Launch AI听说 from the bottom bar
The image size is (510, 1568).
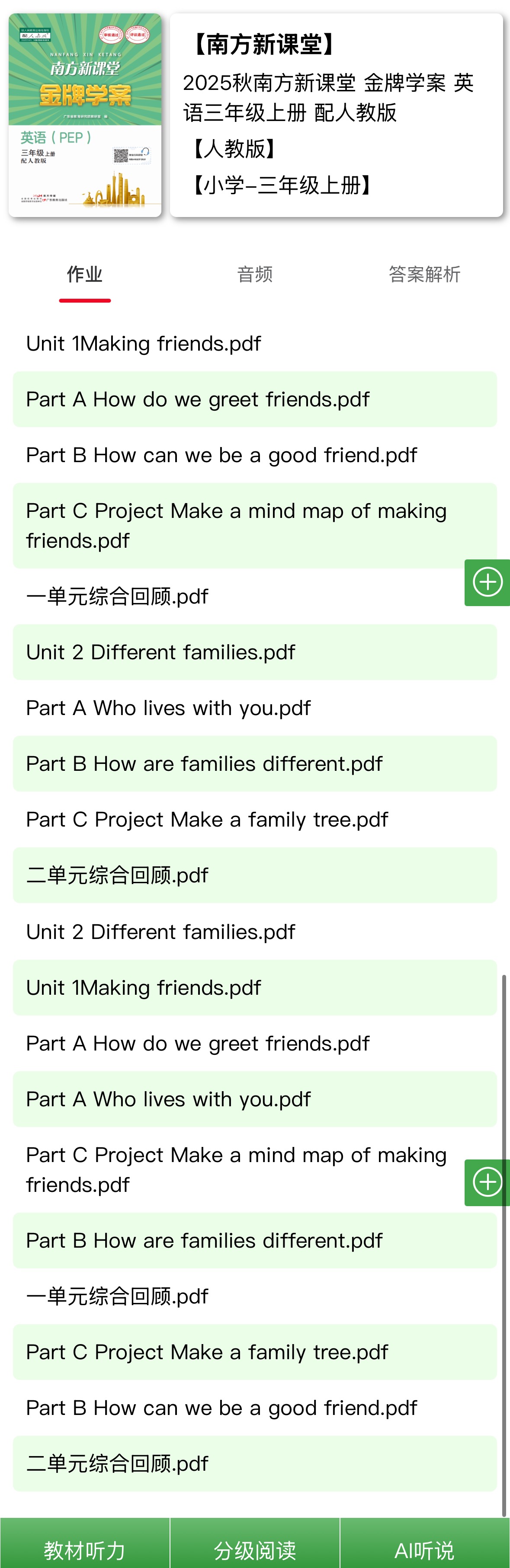pyautogui.click(x=425, y=1549)
